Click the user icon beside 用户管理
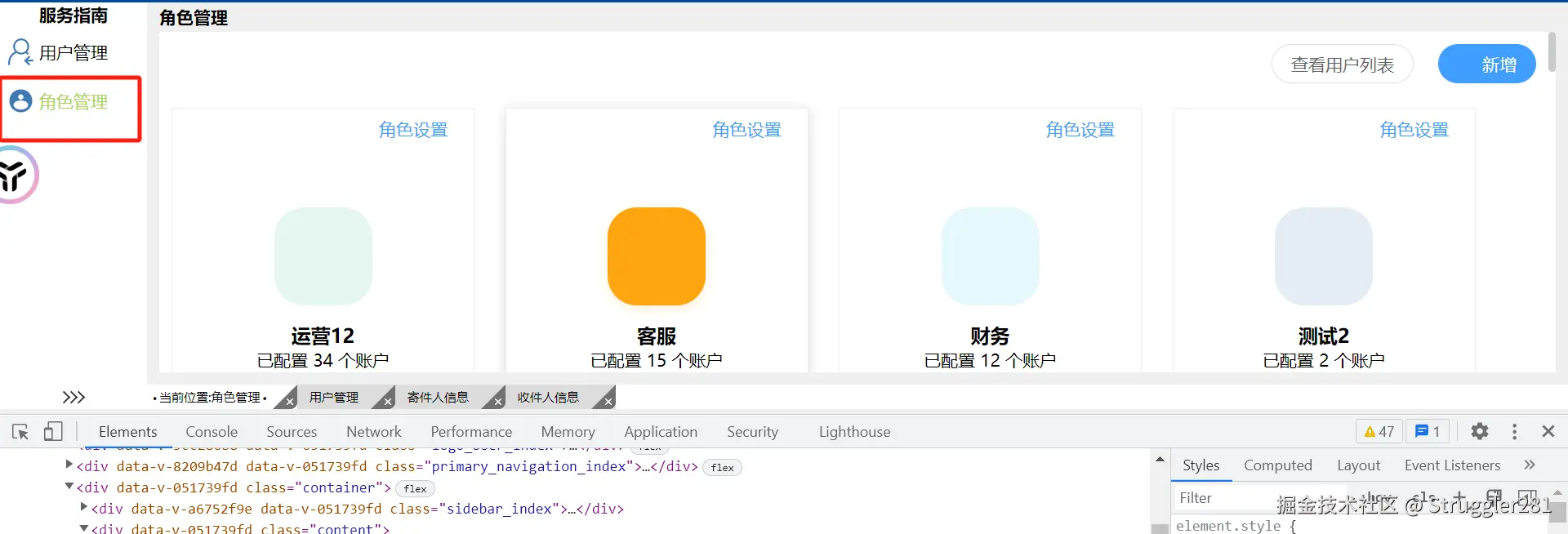Screen dimensions: 1568x534 pos(20,52)
